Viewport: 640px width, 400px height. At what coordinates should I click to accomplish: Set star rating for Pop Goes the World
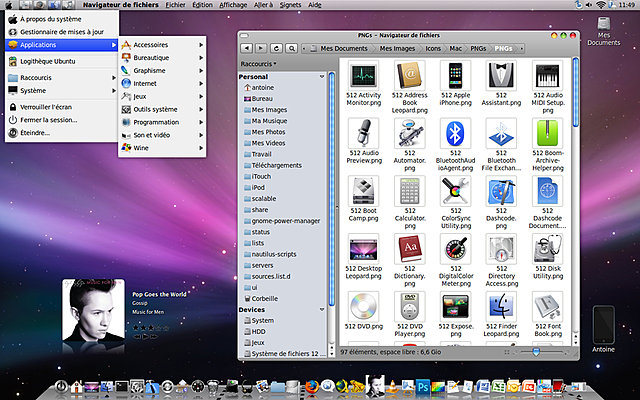(x=150, y=328)
